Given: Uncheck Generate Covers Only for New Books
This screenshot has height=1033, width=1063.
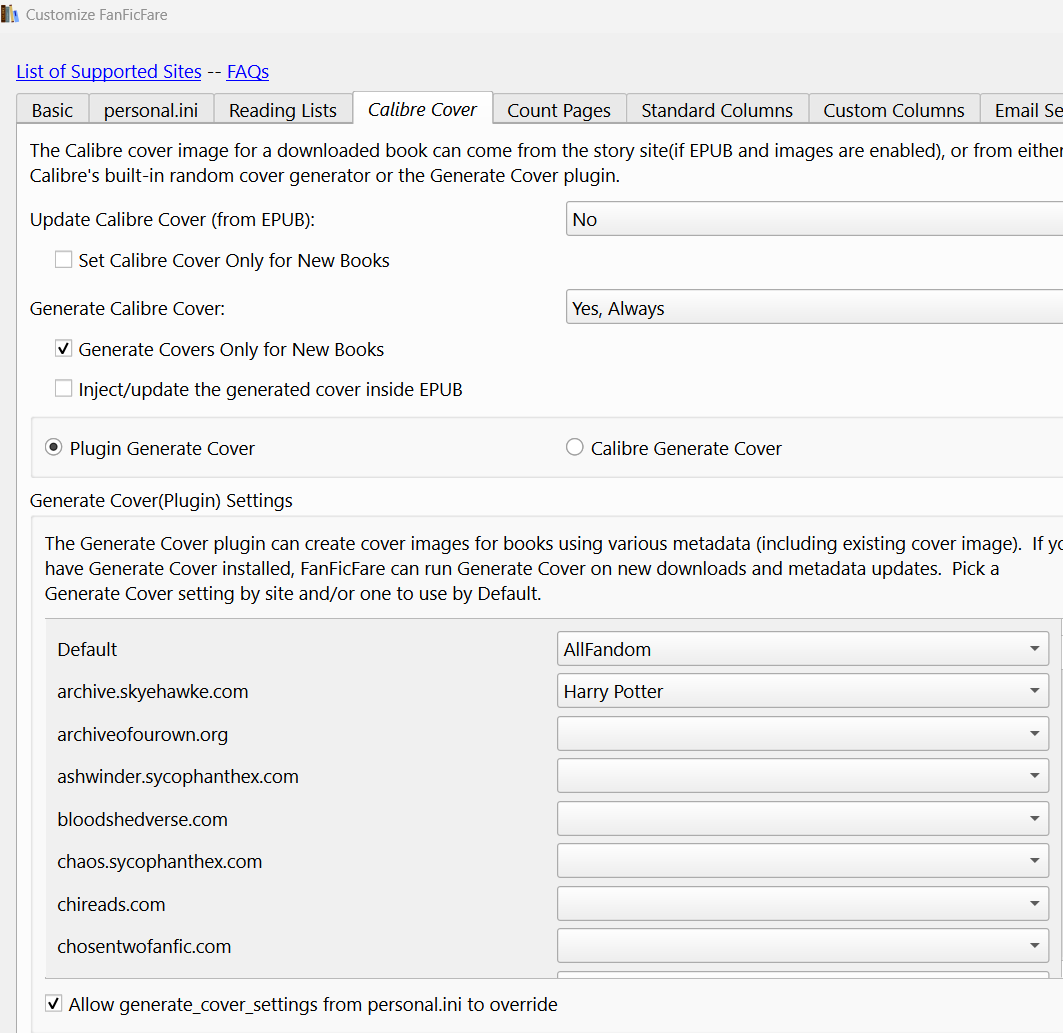Looking at the screenshot, I should tap(64, 349).
